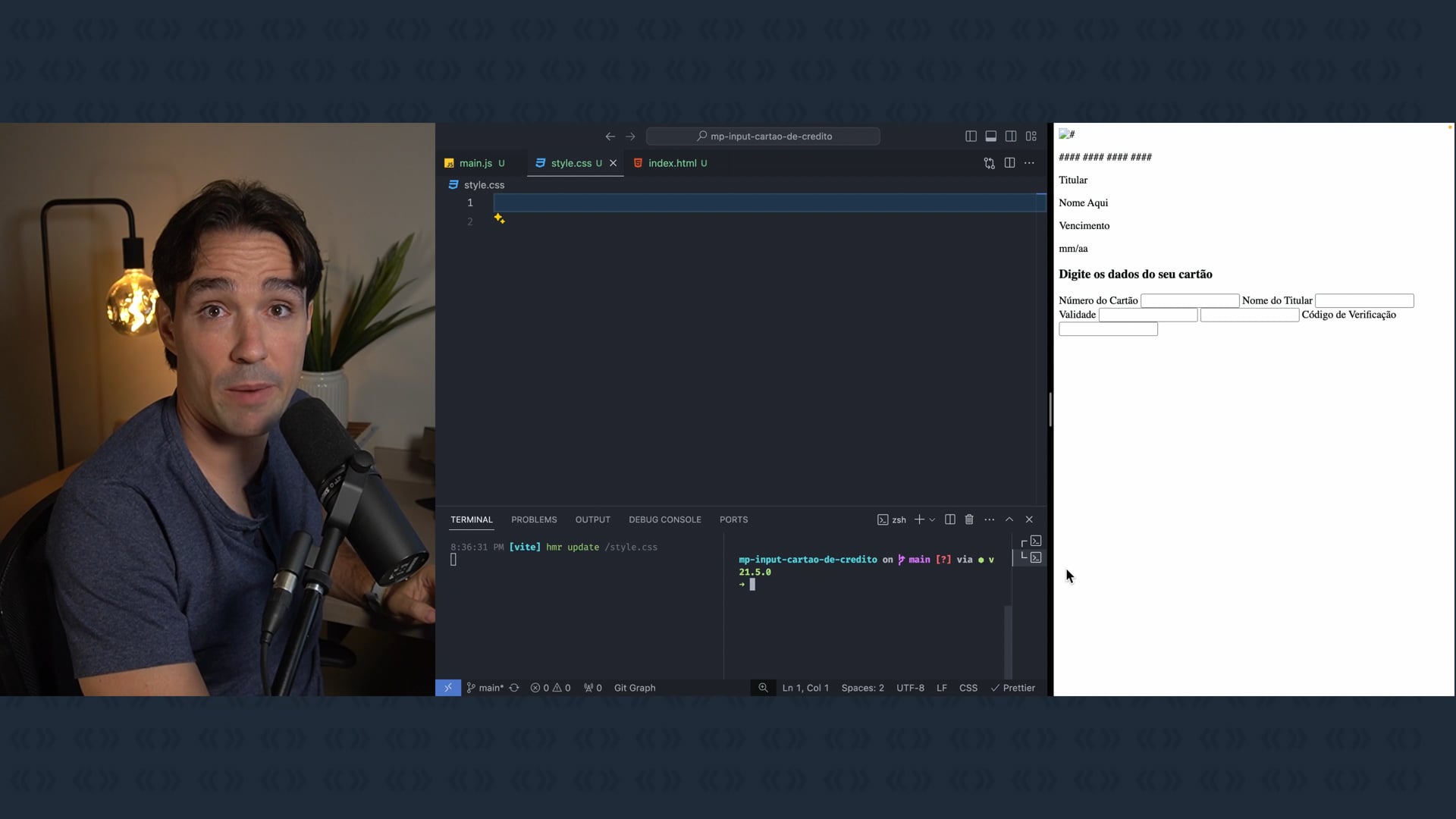Viewport: 1456px width, 819px height.
Task: Click the 'Vencimento' label in preview
Action: pyautogui.click(x=1084, y=225)
